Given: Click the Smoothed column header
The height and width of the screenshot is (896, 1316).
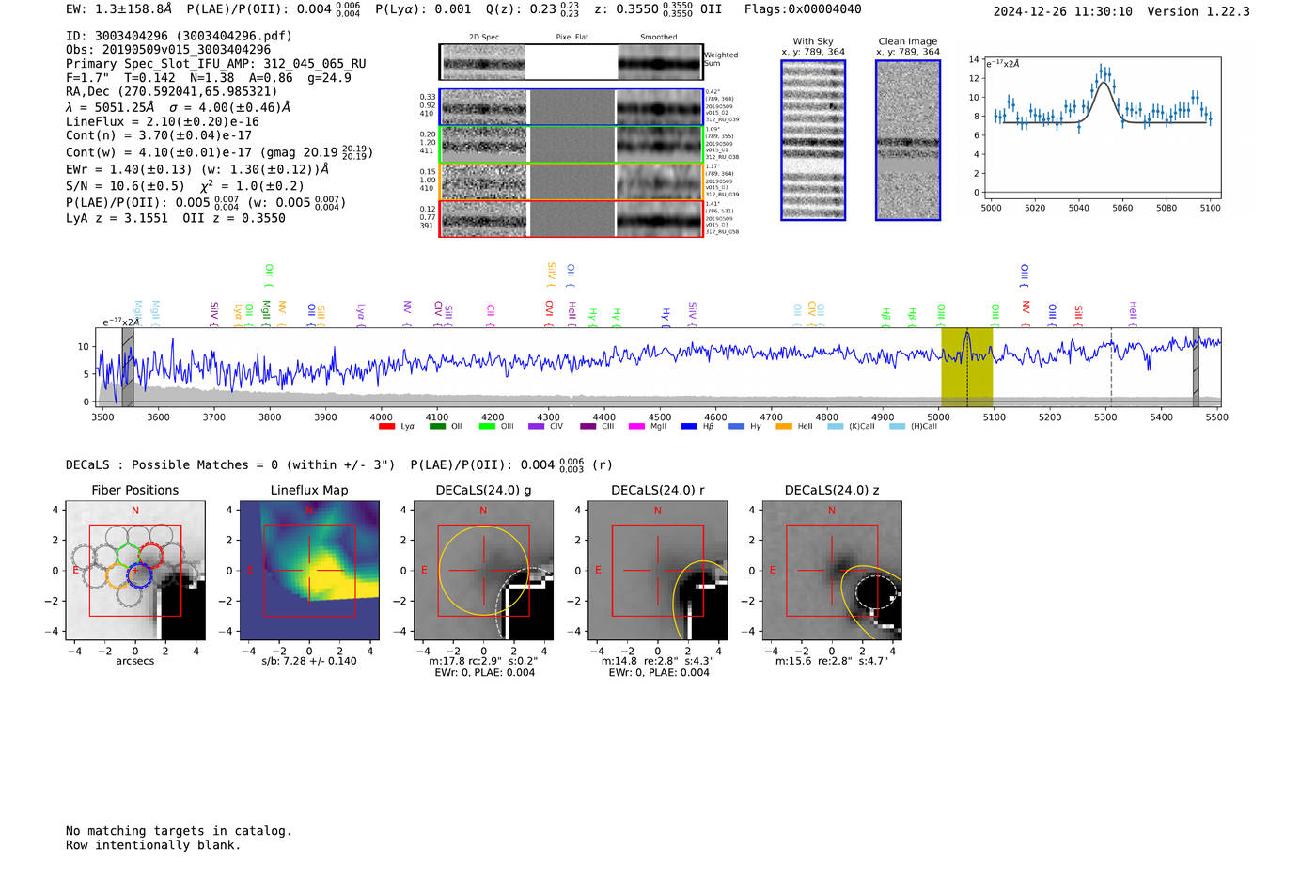Looking at the screenshot, I should click(659, 38).
